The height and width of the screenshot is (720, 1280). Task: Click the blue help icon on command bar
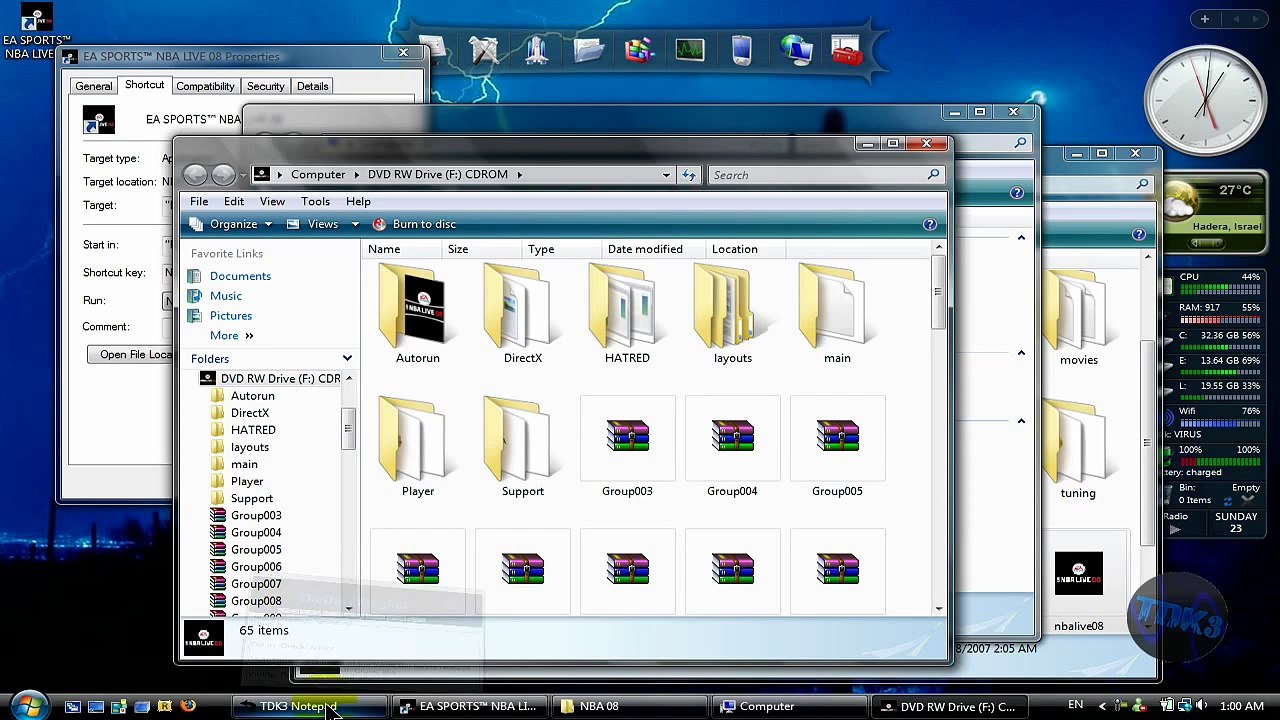point(929,224)
